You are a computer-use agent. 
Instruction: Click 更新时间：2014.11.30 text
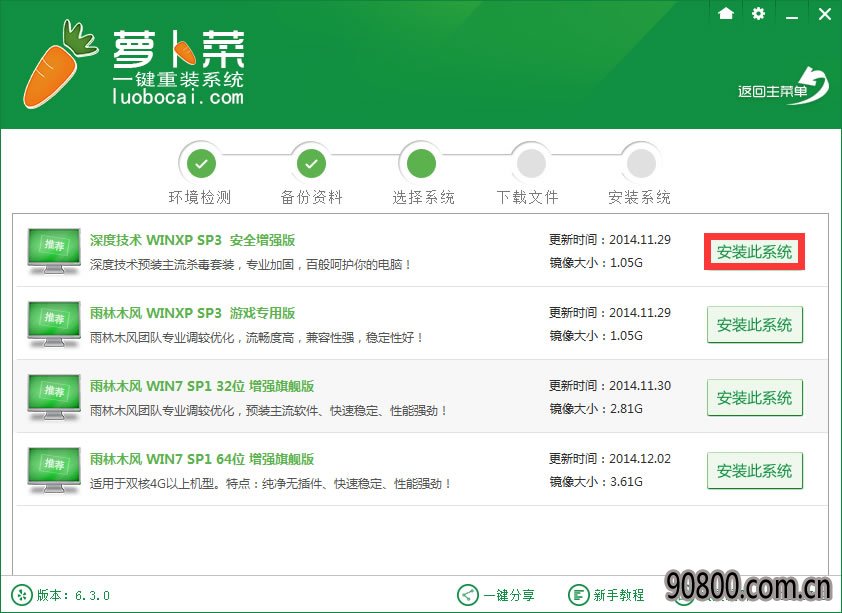click(x=609, y=385)
